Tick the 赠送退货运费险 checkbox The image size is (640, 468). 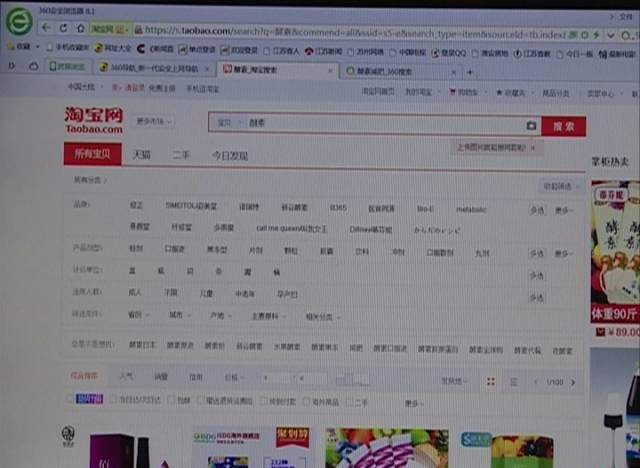tap(200, 400)
